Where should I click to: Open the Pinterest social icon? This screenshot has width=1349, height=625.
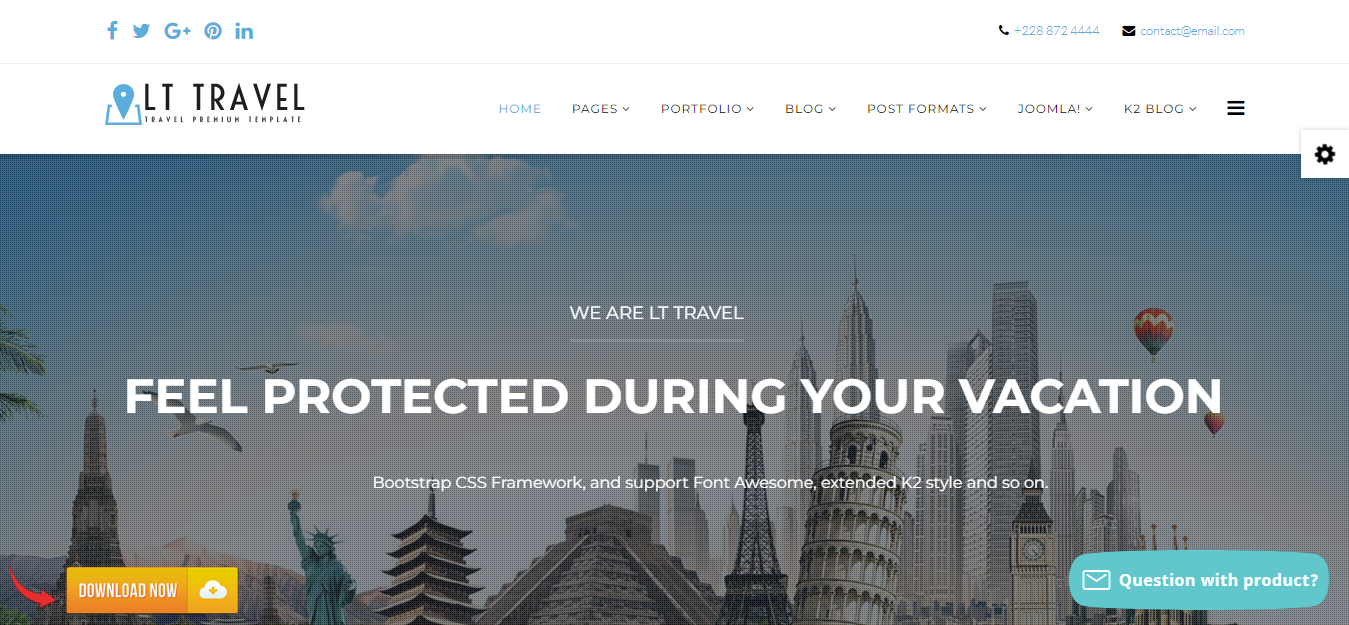coord(213,31)
